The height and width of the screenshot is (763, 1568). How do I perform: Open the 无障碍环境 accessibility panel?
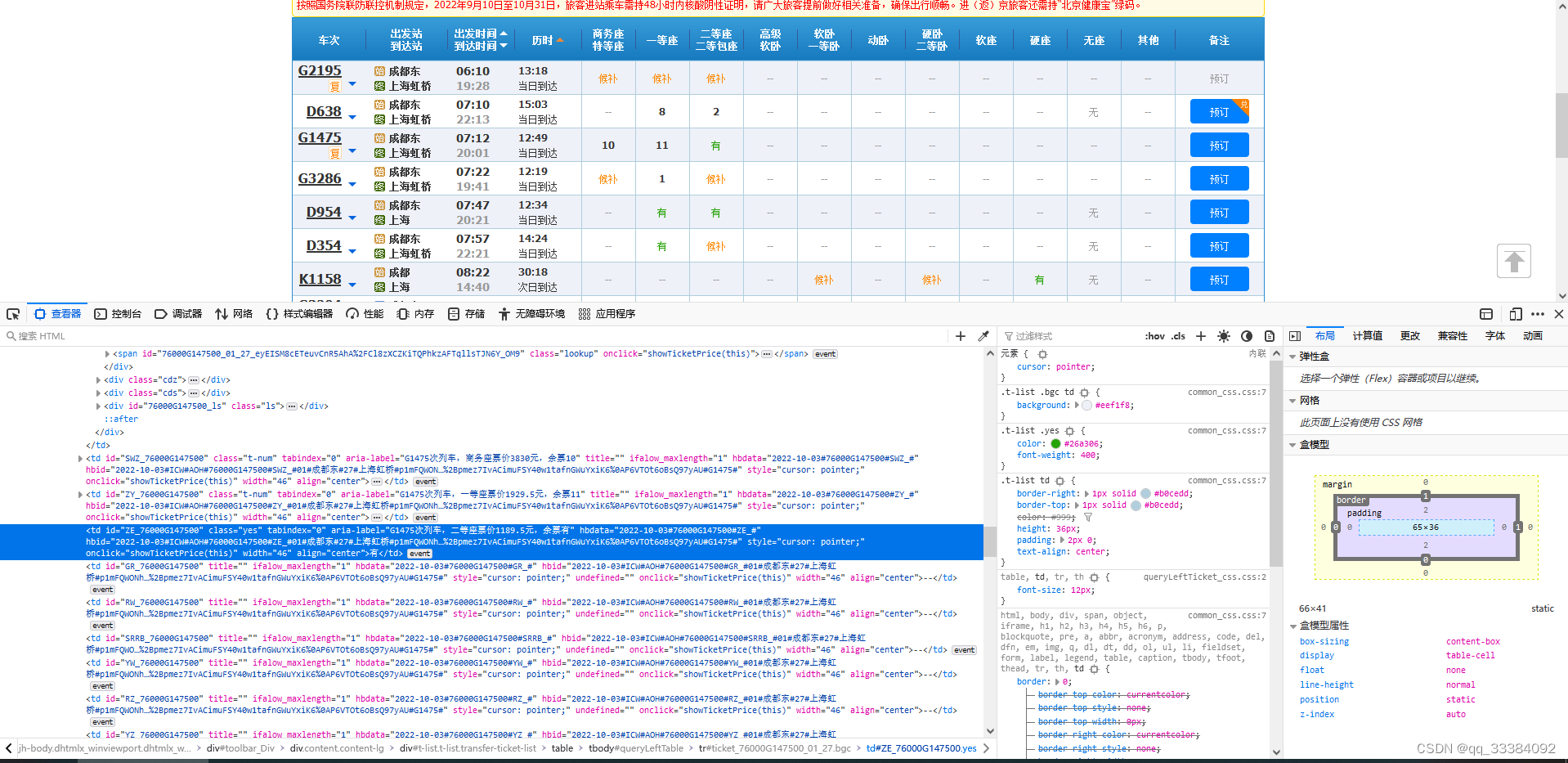coord(531,314)
